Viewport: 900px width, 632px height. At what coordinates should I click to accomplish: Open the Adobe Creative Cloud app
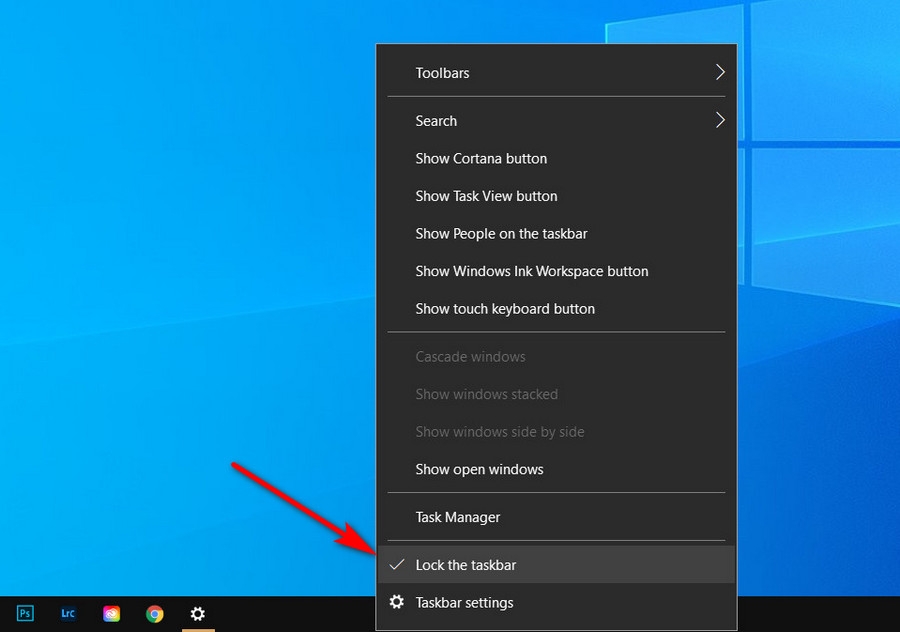point(111,613)
